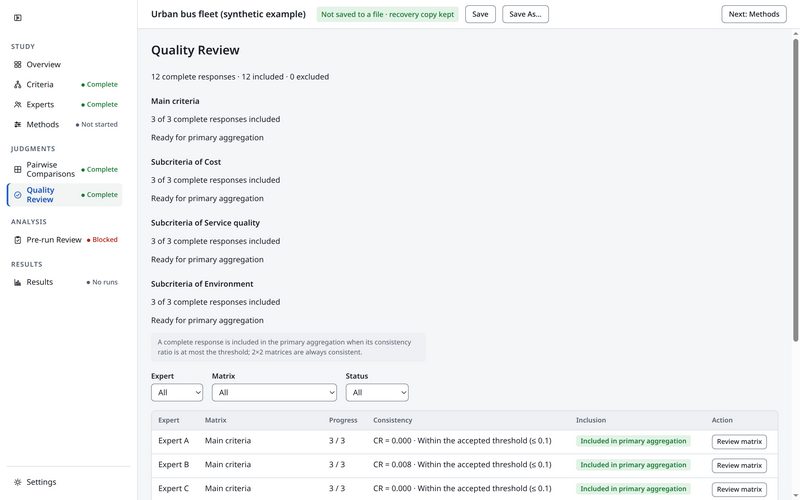Review matrix for Expert C
Viewport: 800px width, 500px height.
click(x=739, y=489)
